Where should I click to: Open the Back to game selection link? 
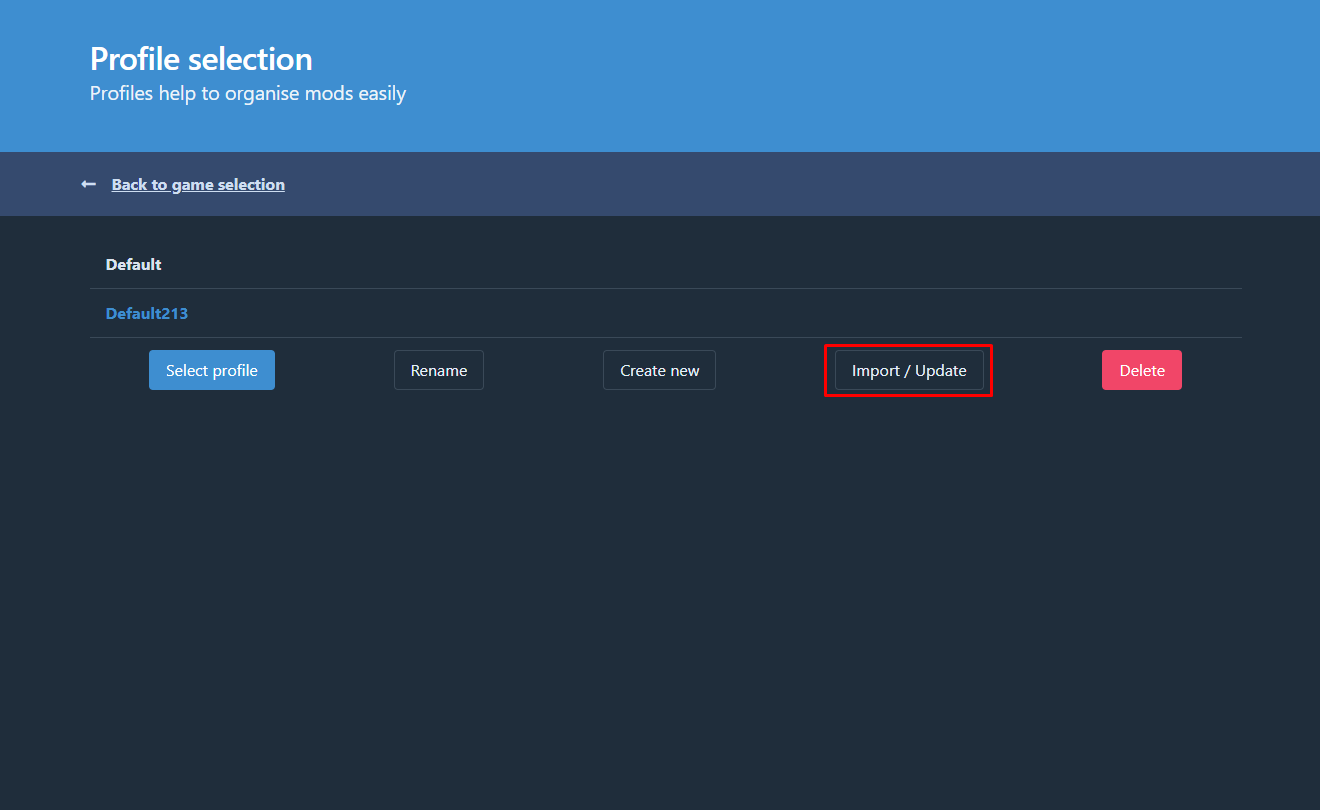tap(198, 184)
